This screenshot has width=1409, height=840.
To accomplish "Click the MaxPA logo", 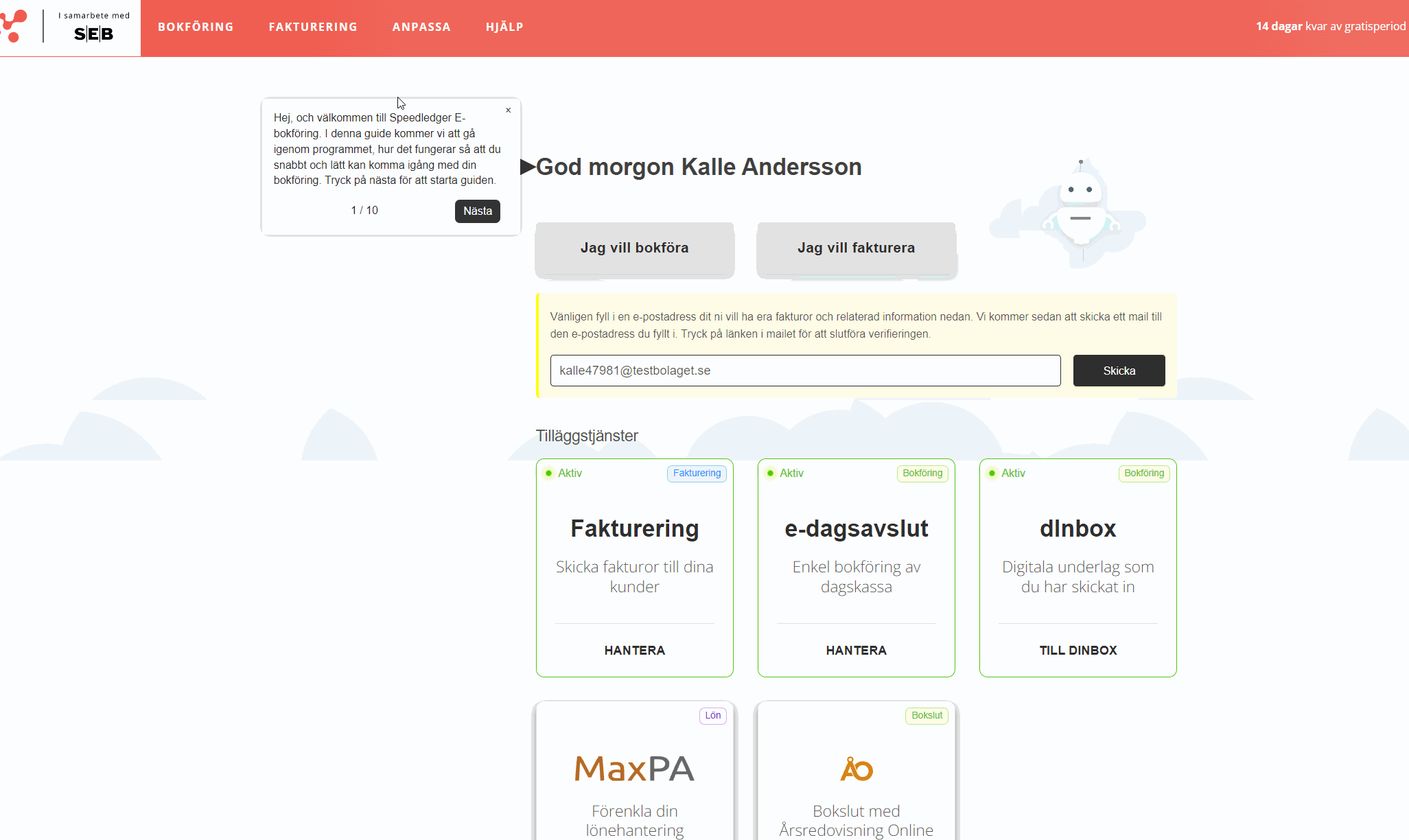I will (x=635, y=769).
